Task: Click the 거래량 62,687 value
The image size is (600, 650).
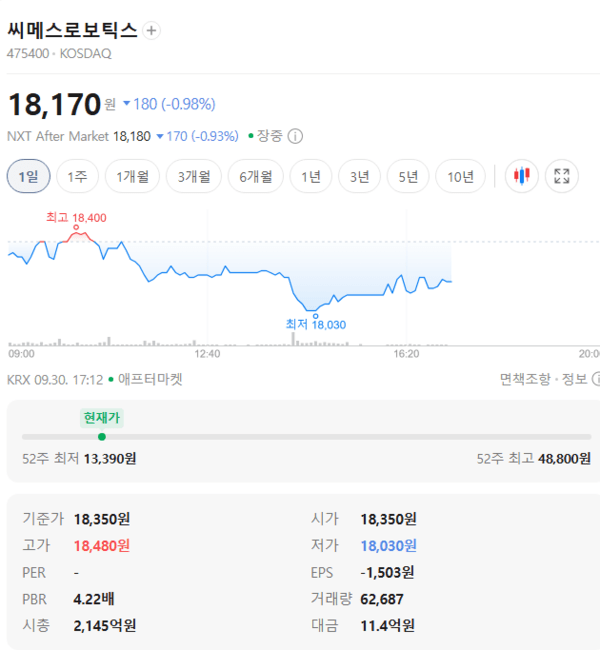Action: coord(382,599)
